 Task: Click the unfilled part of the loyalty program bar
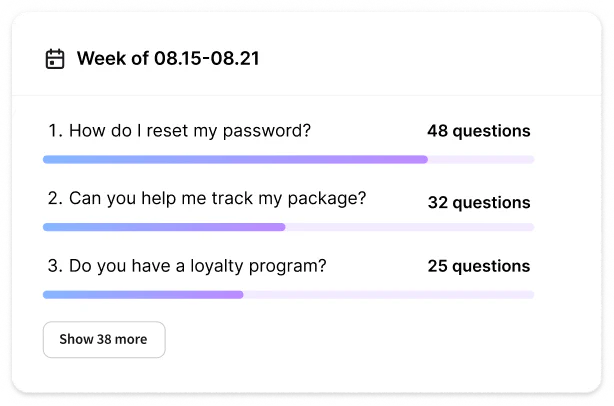388,295
